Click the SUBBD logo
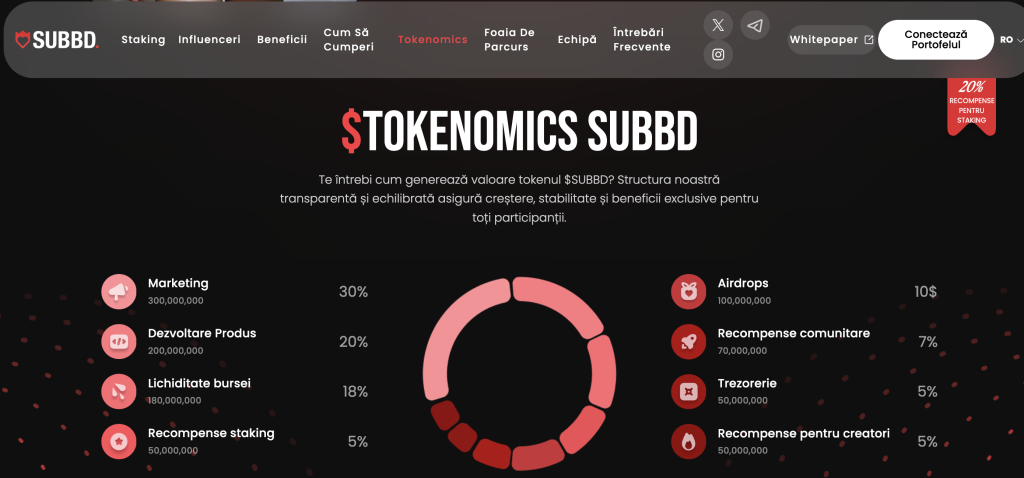 (x=57, y=40)
